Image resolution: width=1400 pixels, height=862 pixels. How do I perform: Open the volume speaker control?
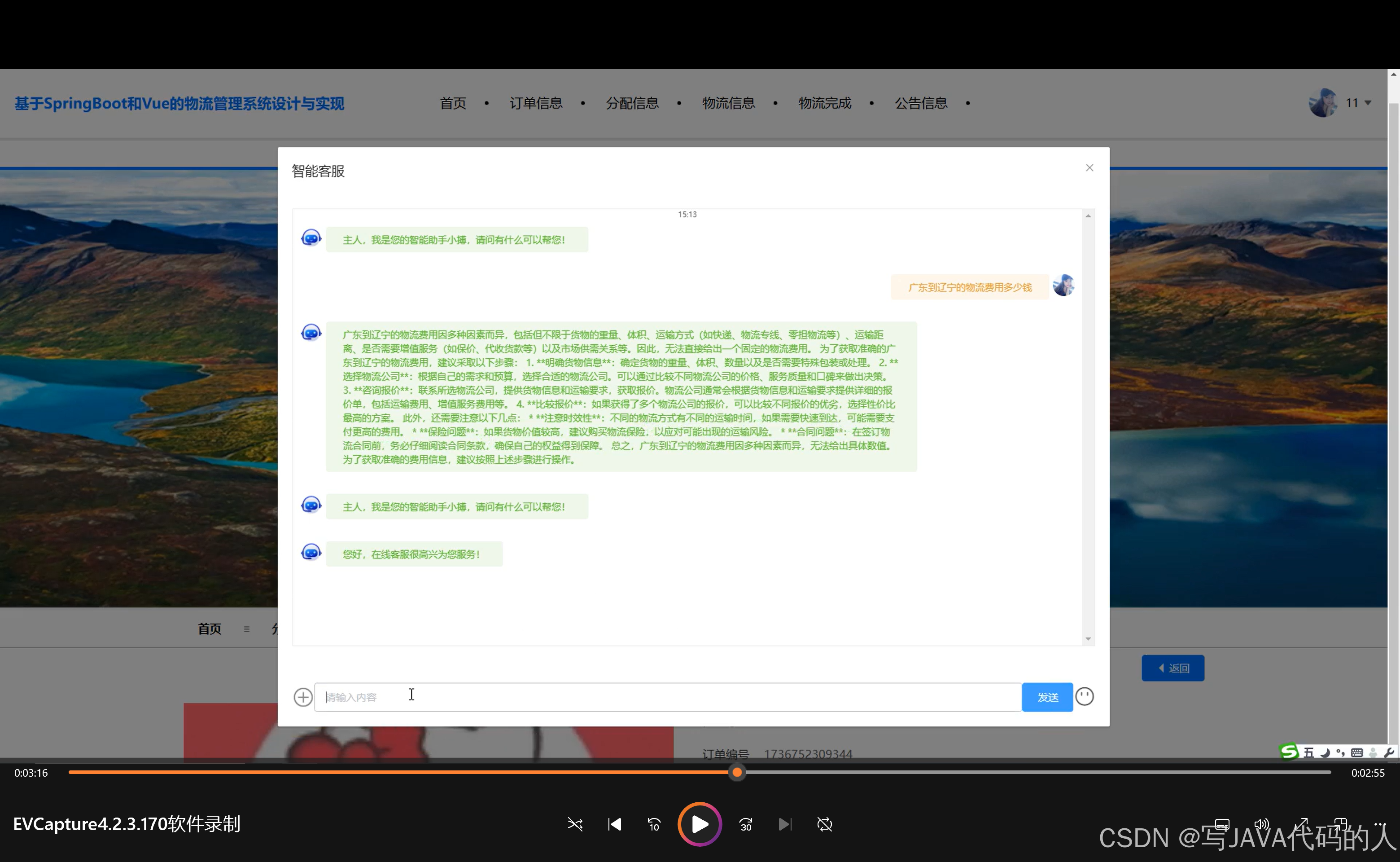click(x=1261, y=824)
